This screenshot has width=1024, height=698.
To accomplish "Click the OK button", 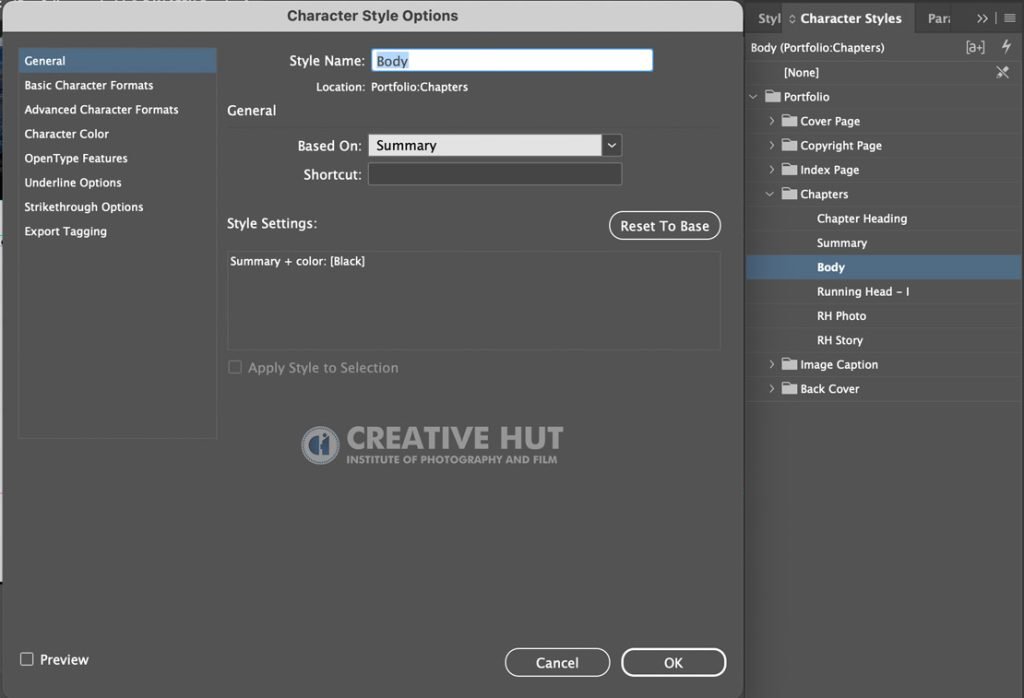I will (x=673, y=663).
